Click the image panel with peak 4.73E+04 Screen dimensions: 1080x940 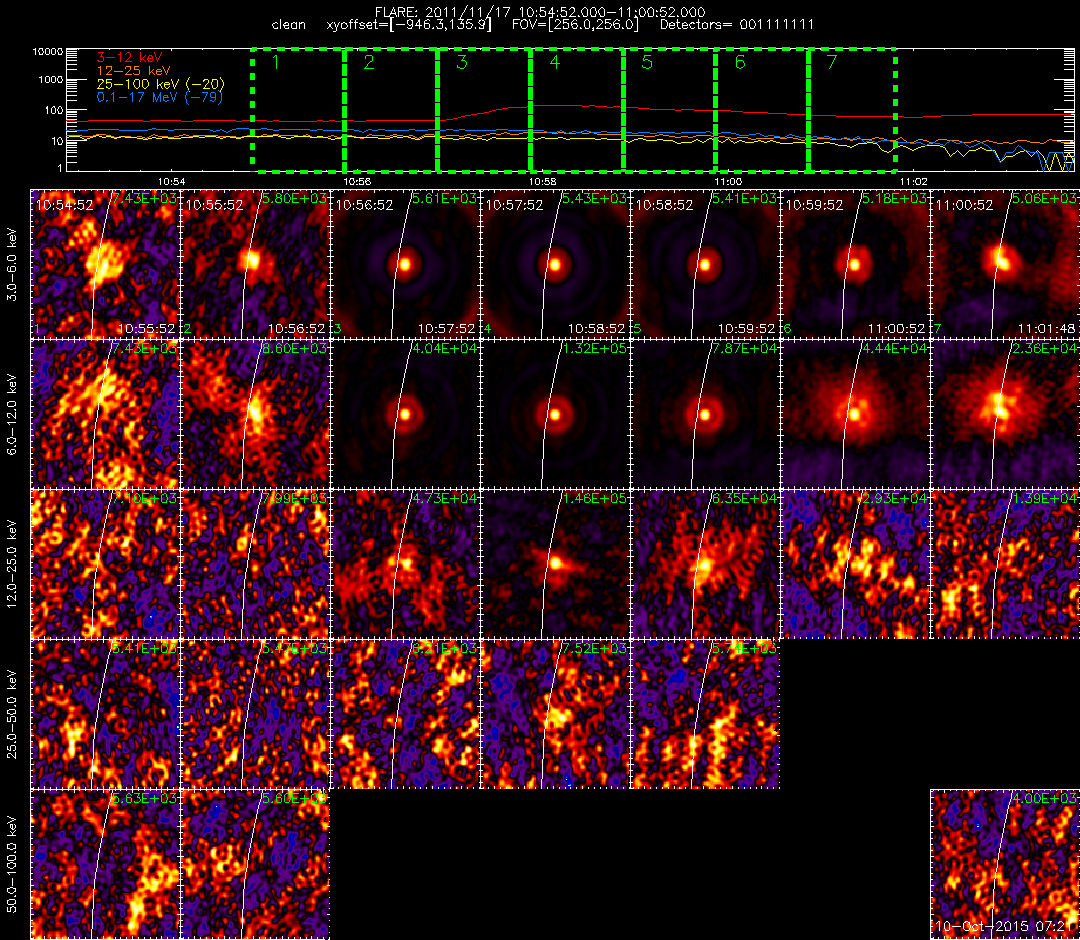405,565
